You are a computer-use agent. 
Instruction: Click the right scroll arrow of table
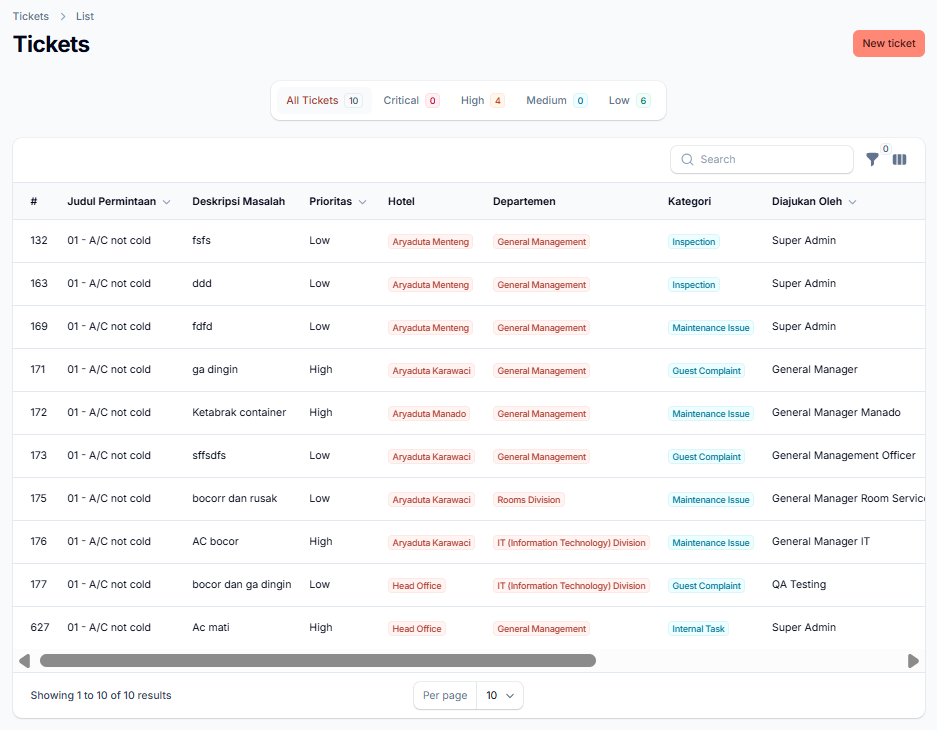coord(912,661)
